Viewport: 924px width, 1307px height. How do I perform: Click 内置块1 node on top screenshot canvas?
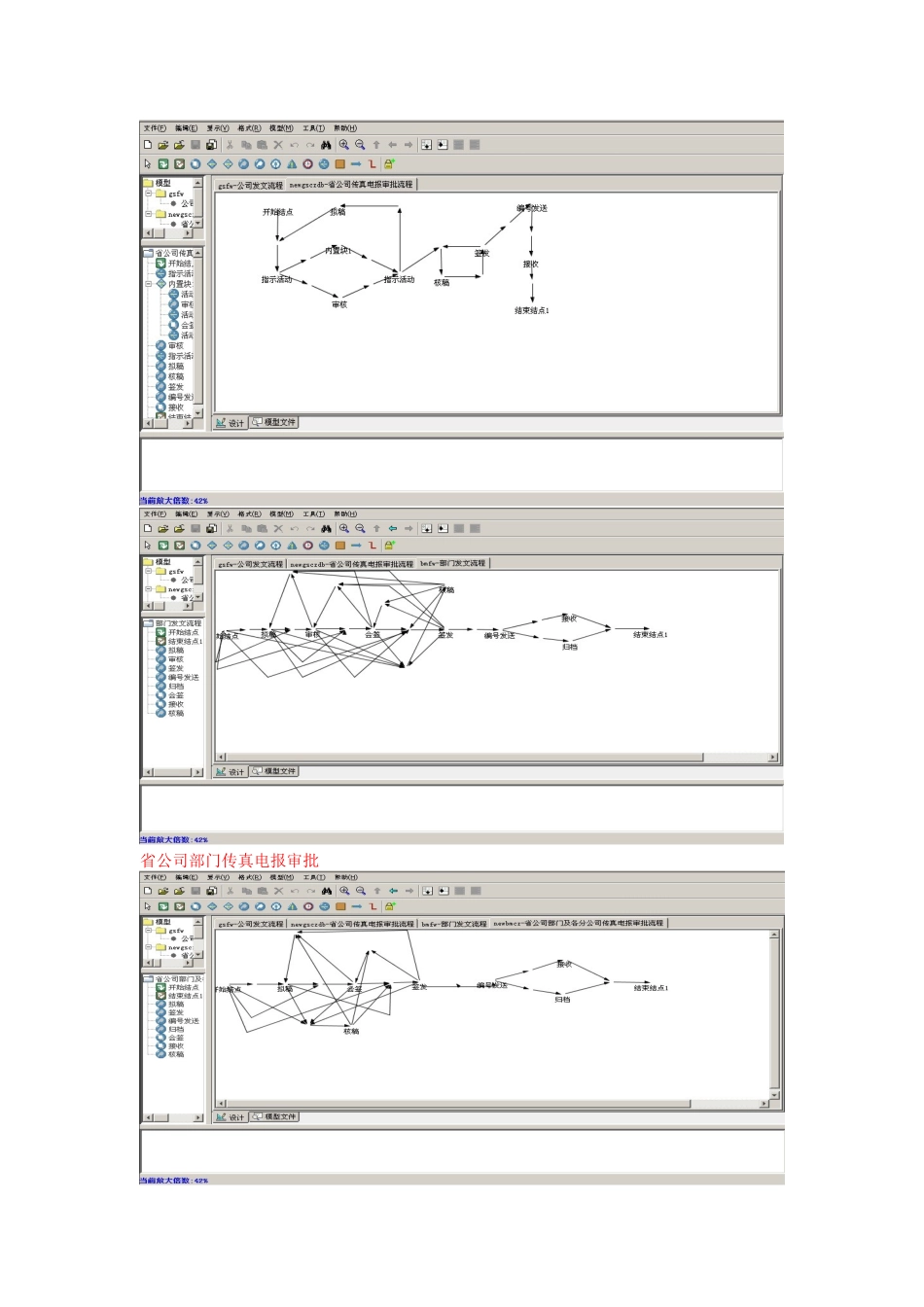coord(338,251)
